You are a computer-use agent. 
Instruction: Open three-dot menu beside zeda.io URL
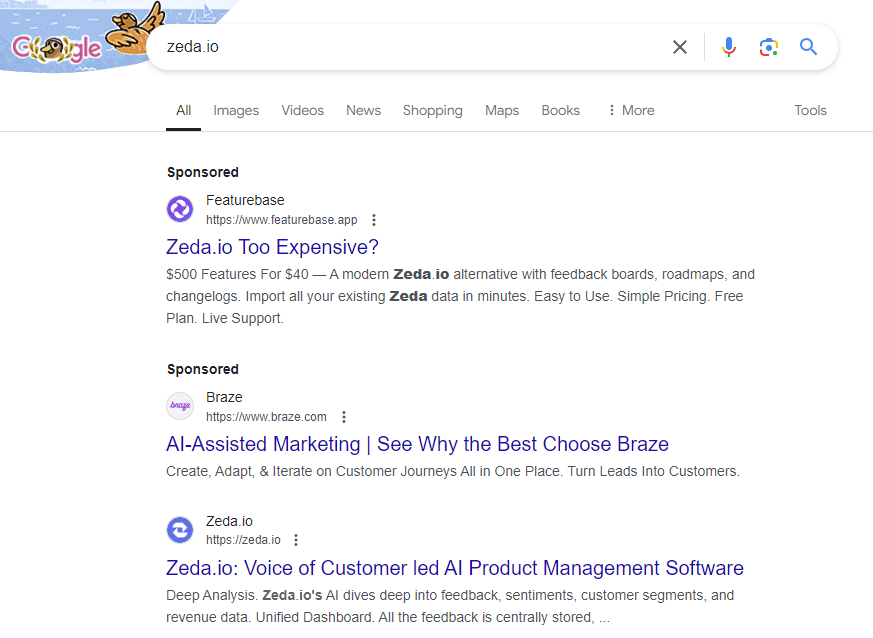coord(296,540)
